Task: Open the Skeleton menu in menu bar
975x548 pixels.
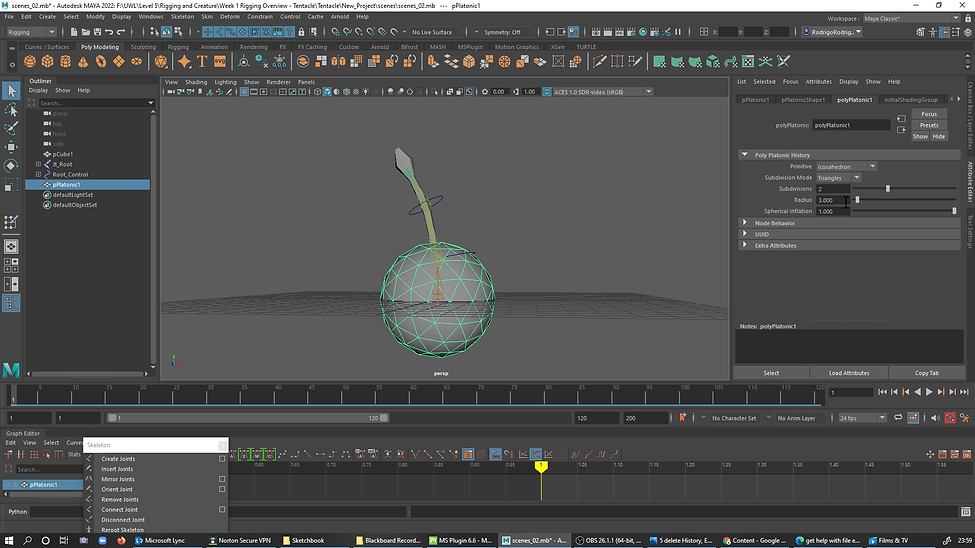Action: point(182,17)
